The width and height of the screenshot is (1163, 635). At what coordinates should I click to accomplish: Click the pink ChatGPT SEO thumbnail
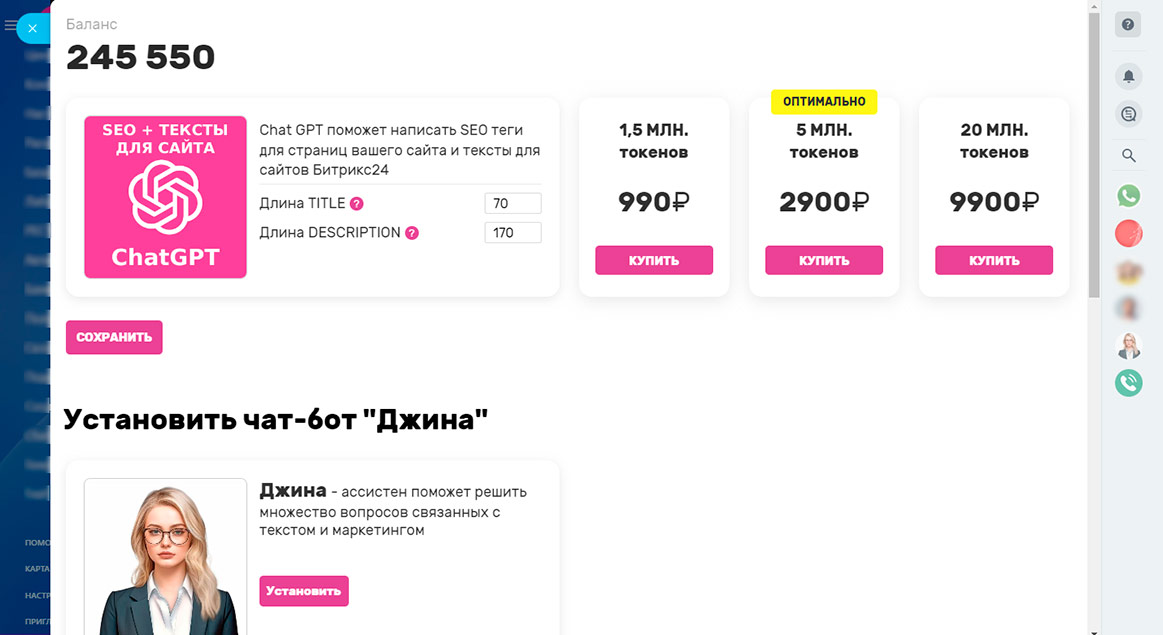point(165,197)
